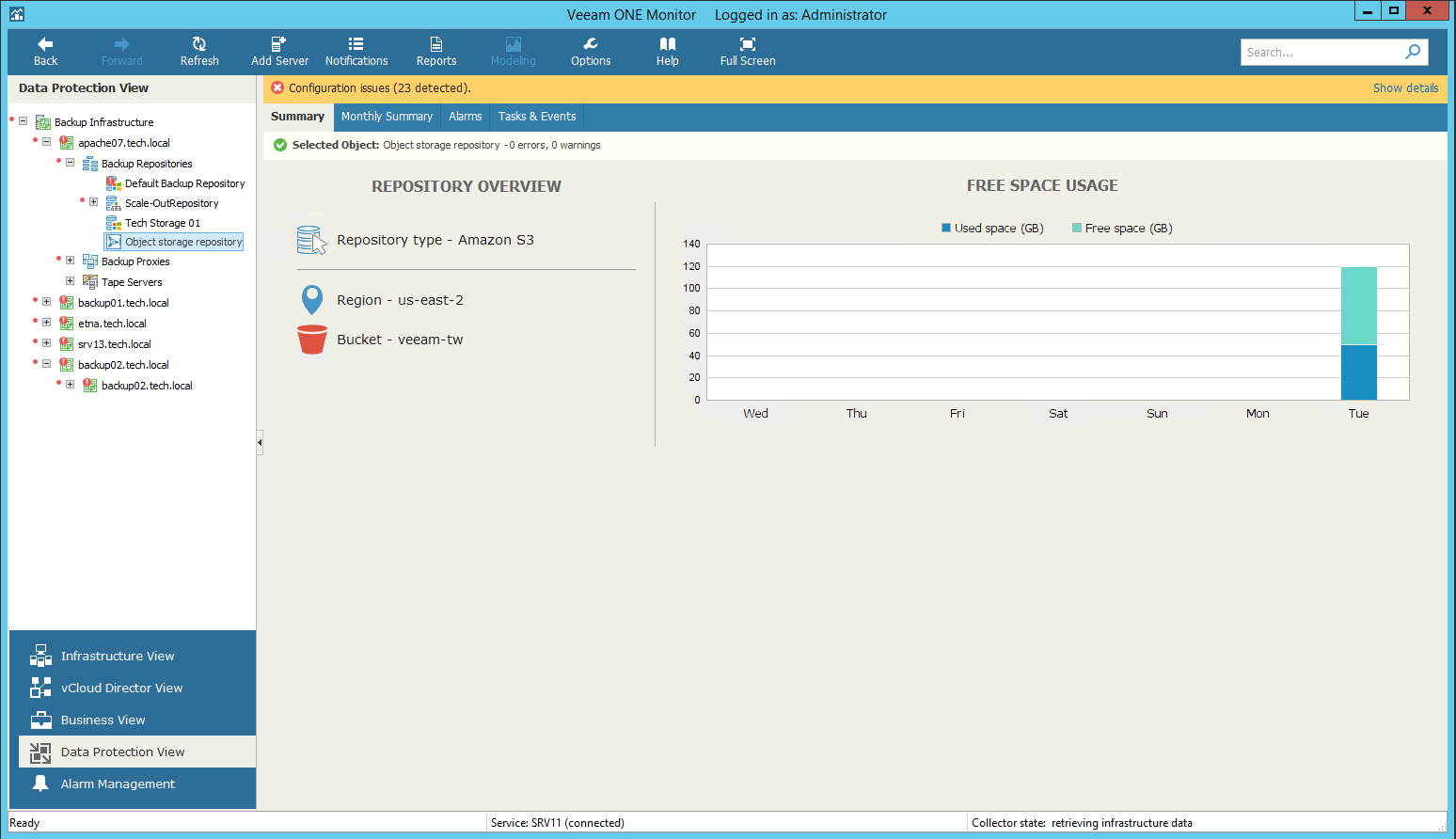
Task: Expand Tape Servers node
Action: pos(70,281)
